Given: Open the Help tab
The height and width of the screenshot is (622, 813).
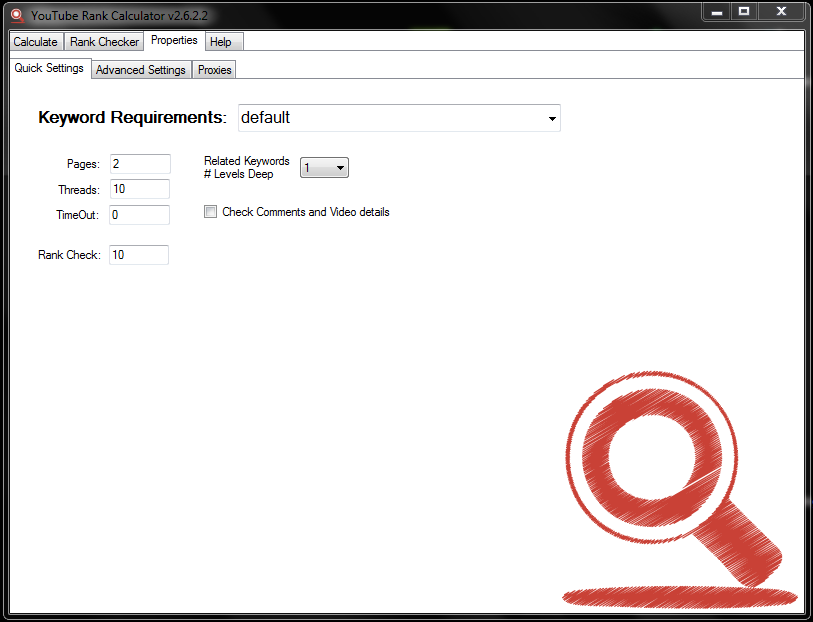Looking at the screenshot, I should click(224, 41).
